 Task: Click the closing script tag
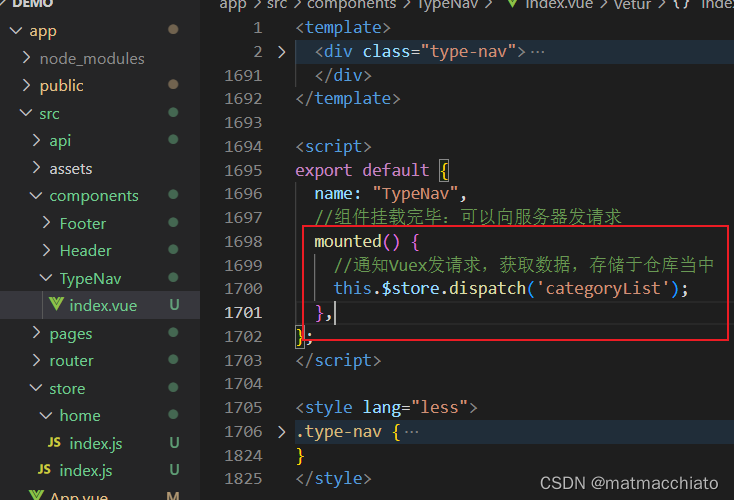pyautogui.click(x=338, y=360)
